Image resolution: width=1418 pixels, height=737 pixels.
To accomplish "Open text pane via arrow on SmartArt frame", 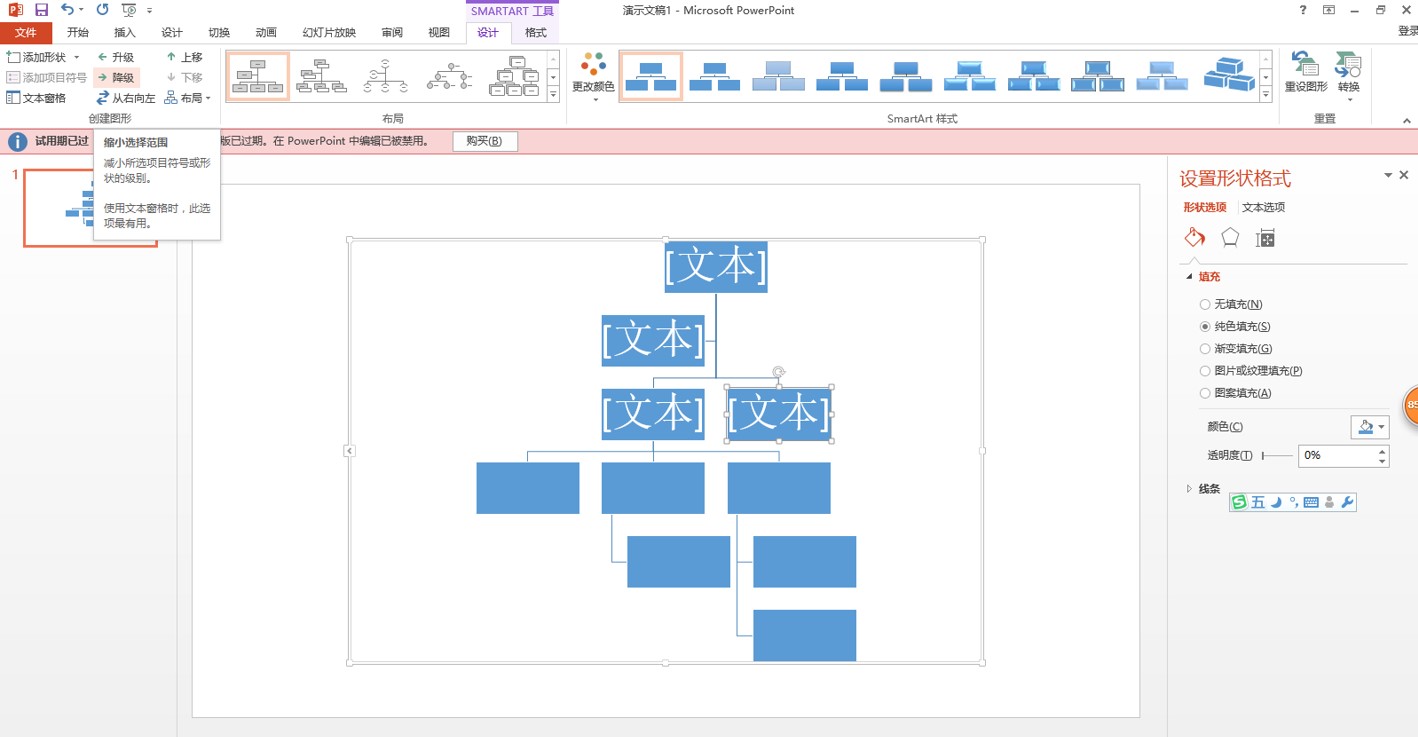I will (x=349, y=451).
